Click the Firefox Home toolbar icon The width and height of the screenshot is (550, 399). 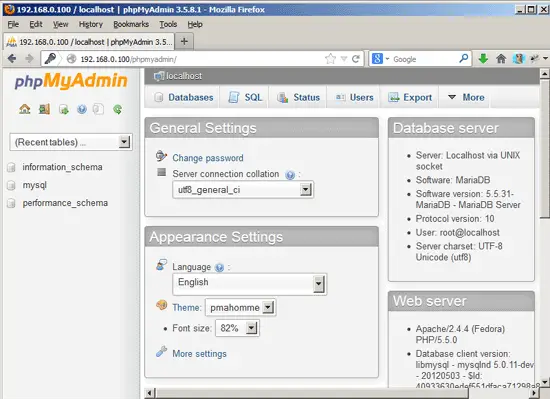[501, 59]
